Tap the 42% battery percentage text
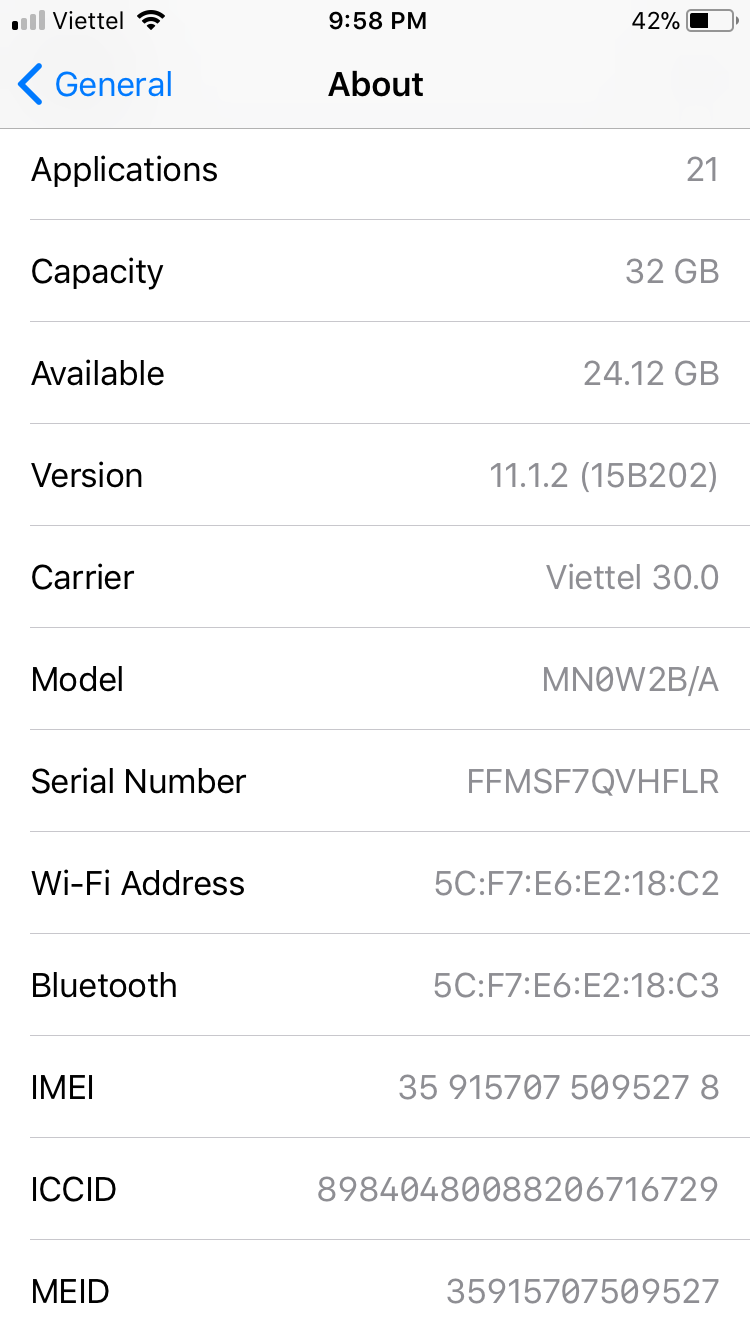 click(x=655, y=21)
